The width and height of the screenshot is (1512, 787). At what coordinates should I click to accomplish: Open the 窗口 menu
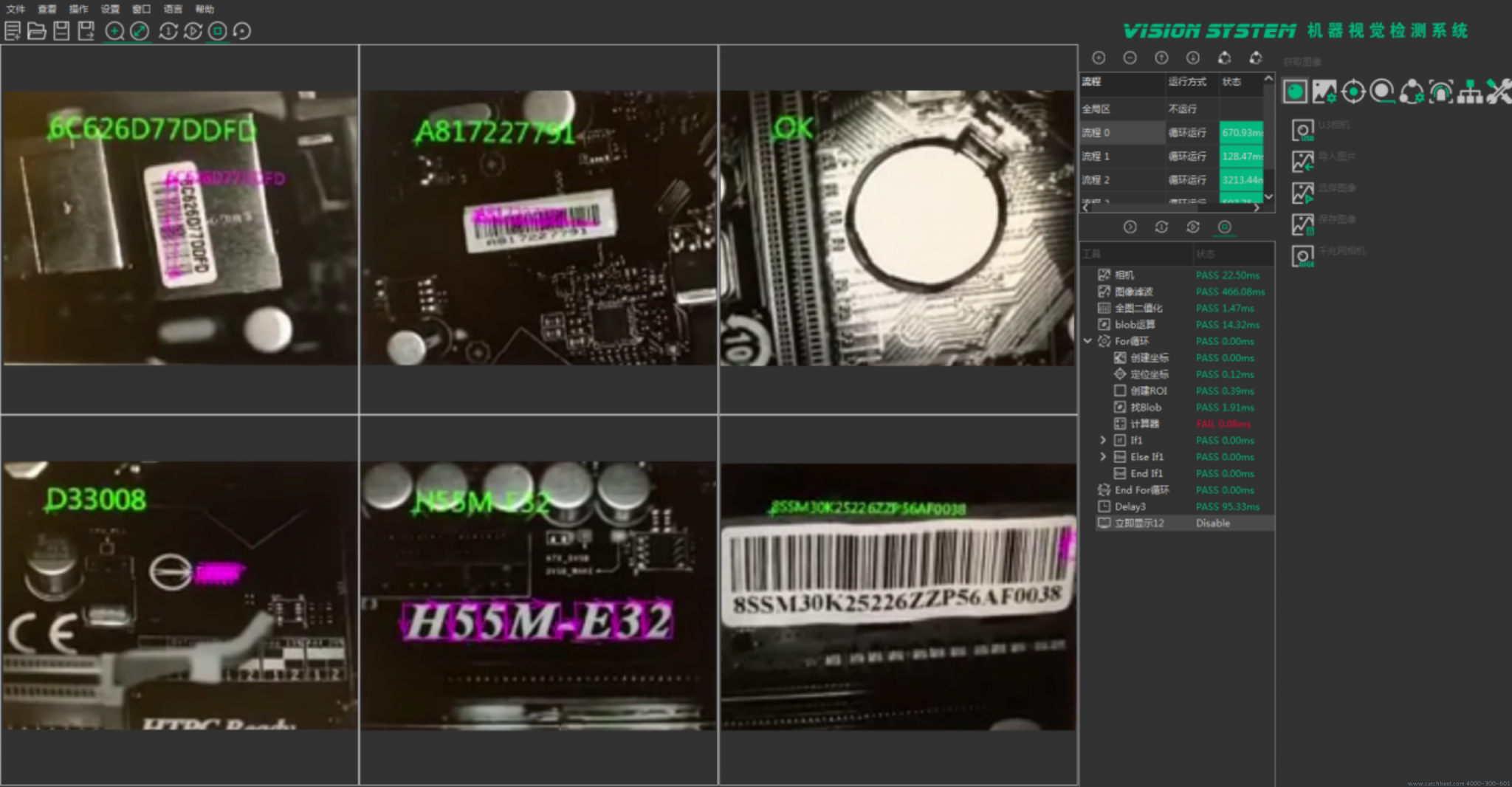pyautogui.click(x=142, y=9)
